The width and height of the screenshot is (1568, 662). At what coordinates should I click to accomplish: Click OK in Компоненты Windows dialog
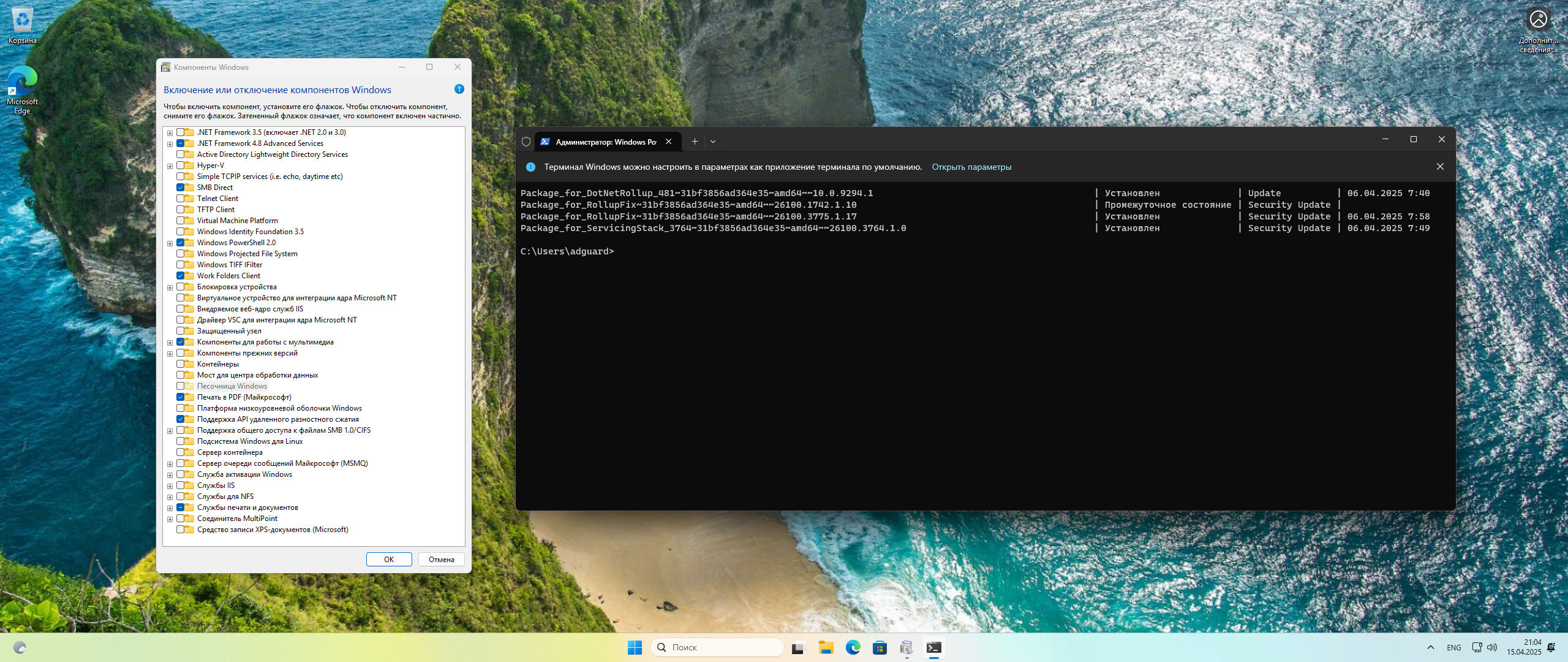click(389, 559)
